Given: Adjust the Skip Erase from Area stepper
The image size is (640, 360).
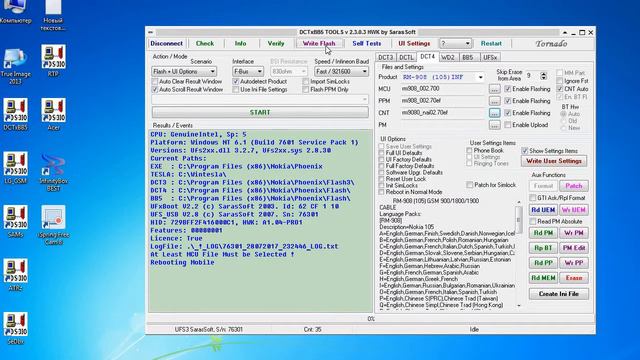Looking at the screenshot, I should (x=543, y=76).
